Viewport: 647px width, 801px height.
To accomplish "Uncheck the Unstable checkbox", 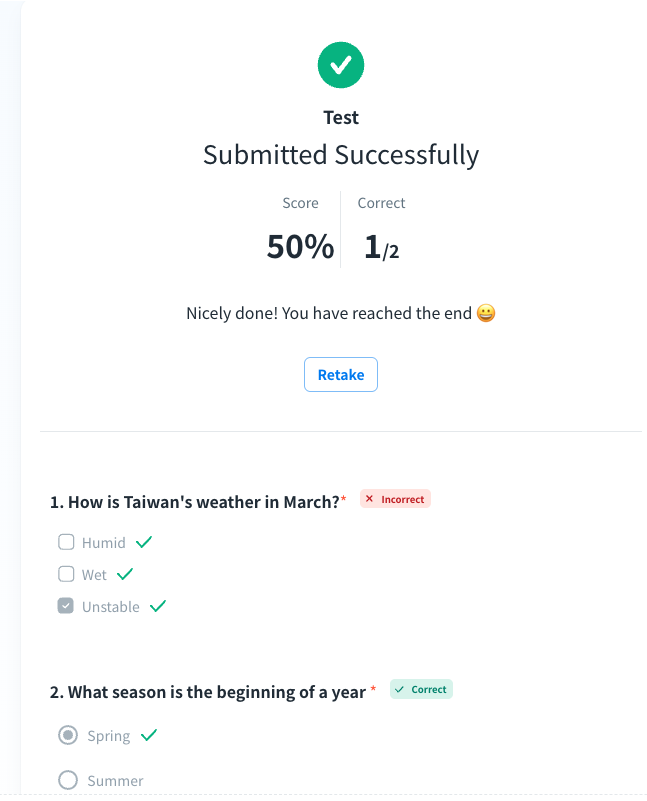I will tap(66, 606).
